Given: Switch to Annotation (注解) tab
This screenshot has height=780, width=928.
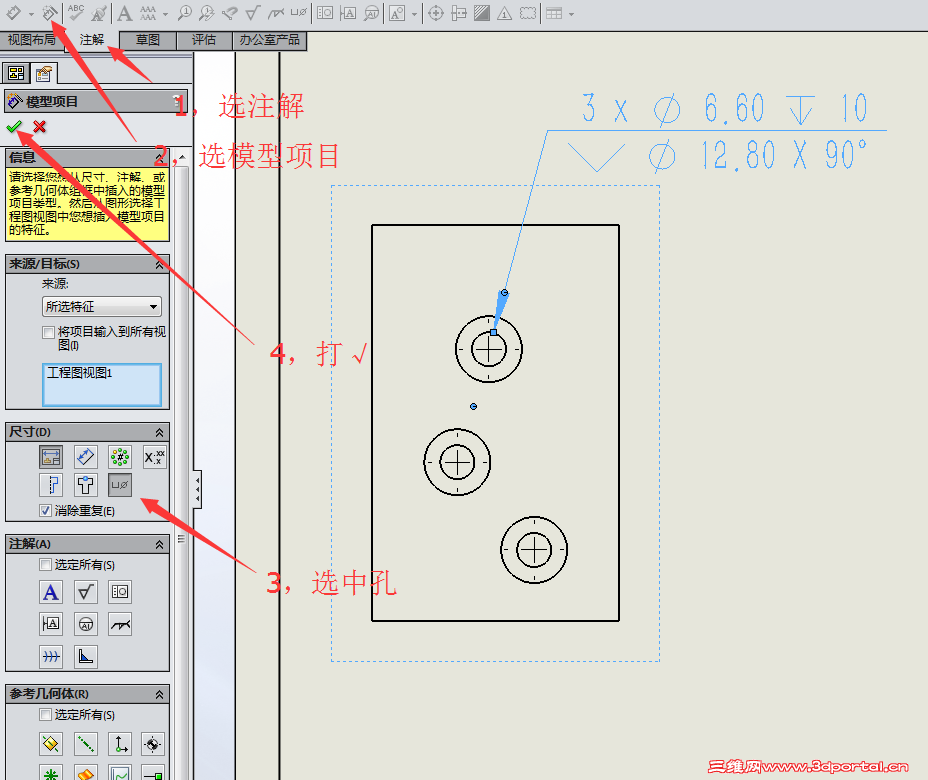Looking at the screenshot, I should pos(92,40).
